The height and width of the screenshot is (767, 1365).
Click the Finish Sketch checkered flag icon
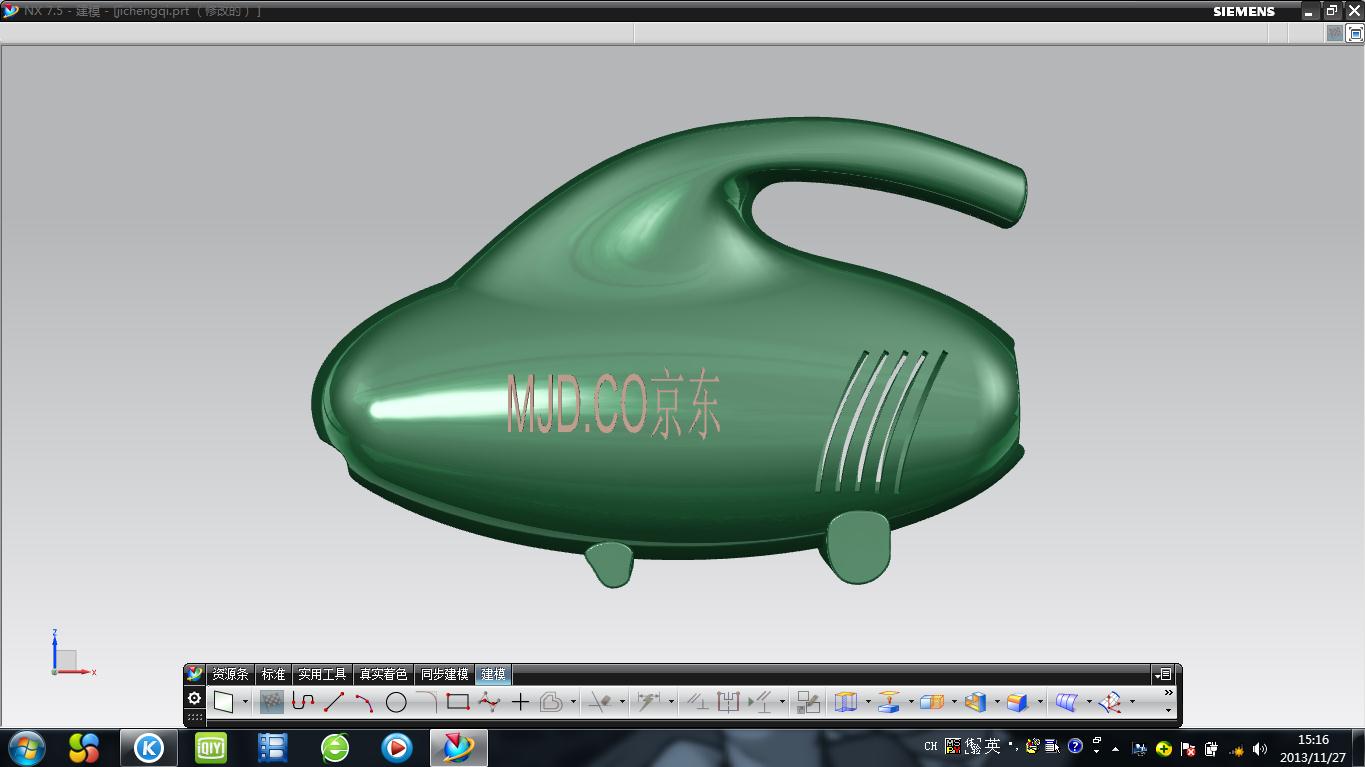click(271, 702)
